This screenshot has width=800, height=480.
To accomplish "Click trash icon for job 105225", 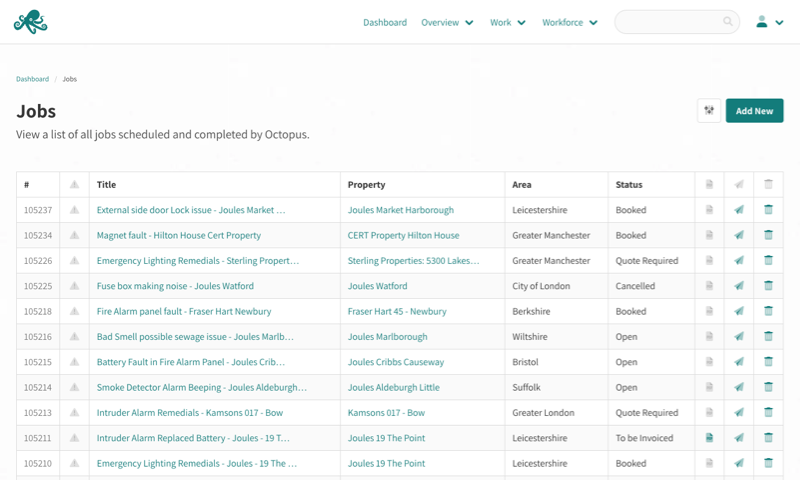I will tap(768, 286).
